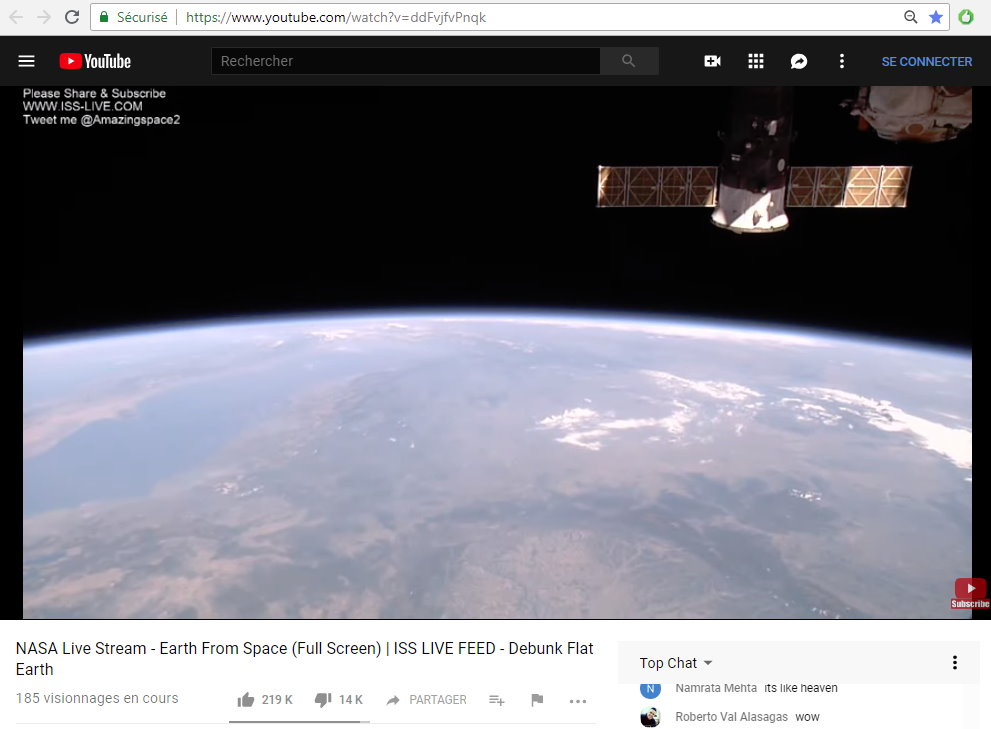The image size is (991, 729).
Task: Click Namrata Mehta chat author name
Action: pos(716,688)
